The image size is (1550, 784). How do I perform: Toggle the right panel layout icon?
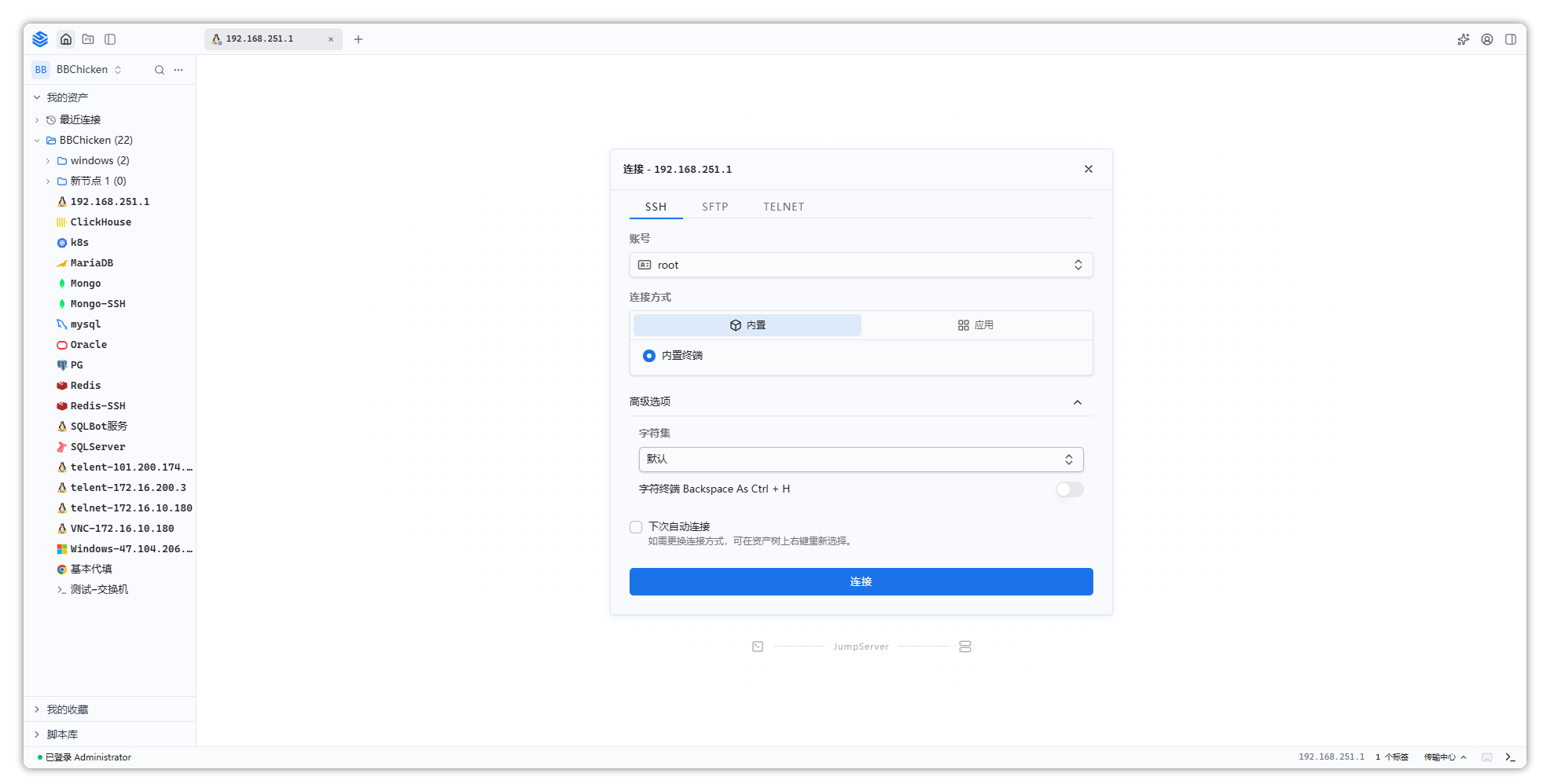click(1511, 39)
